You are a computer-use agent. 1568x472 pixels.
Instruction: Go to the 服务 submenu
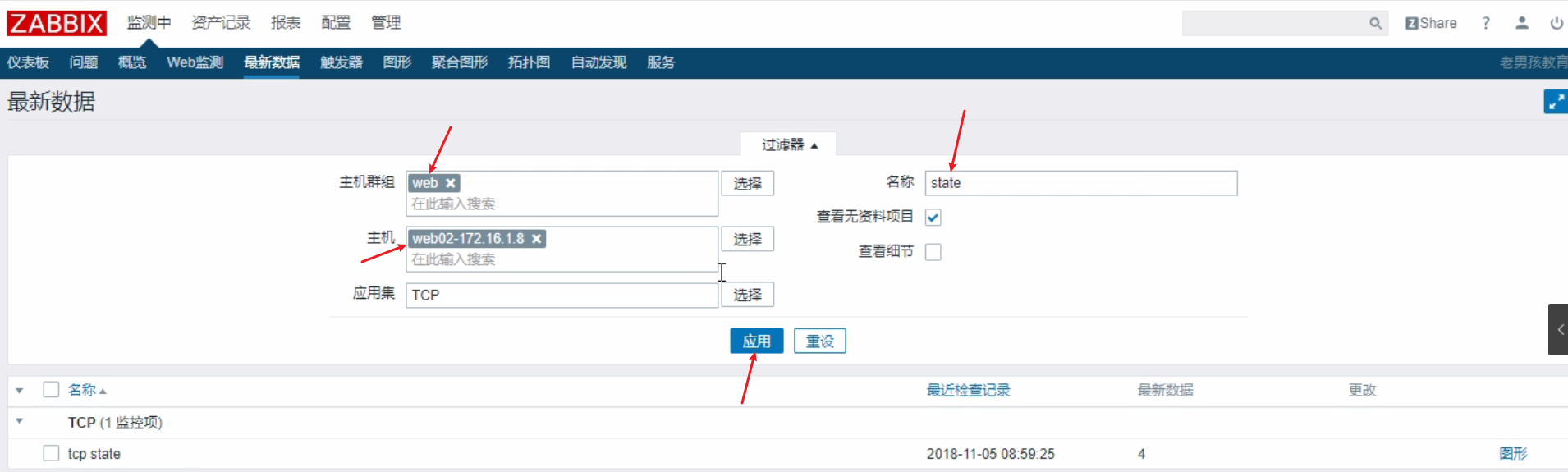[661, 62]
